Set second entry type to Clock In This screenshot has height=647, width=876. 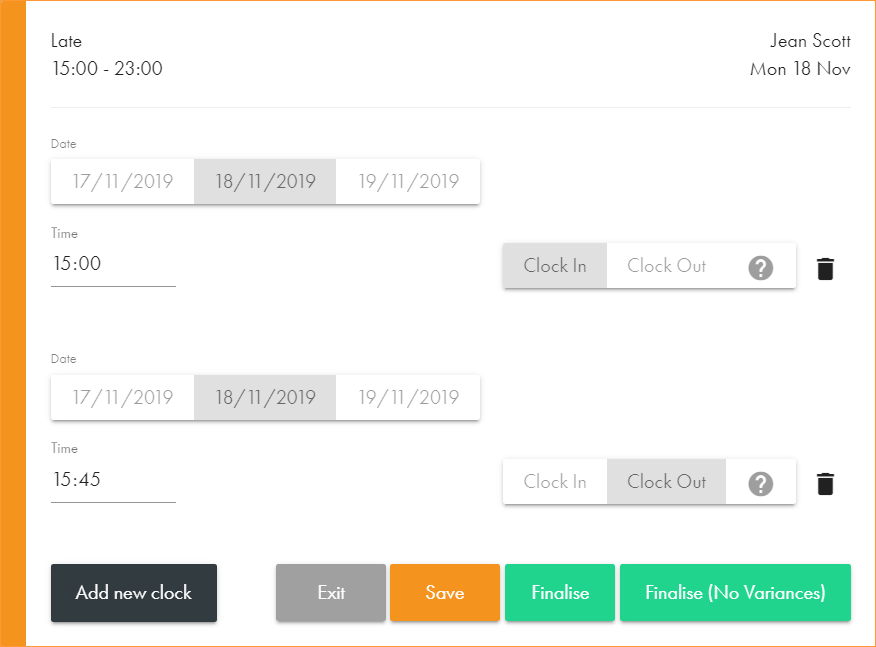click(555, 482)
